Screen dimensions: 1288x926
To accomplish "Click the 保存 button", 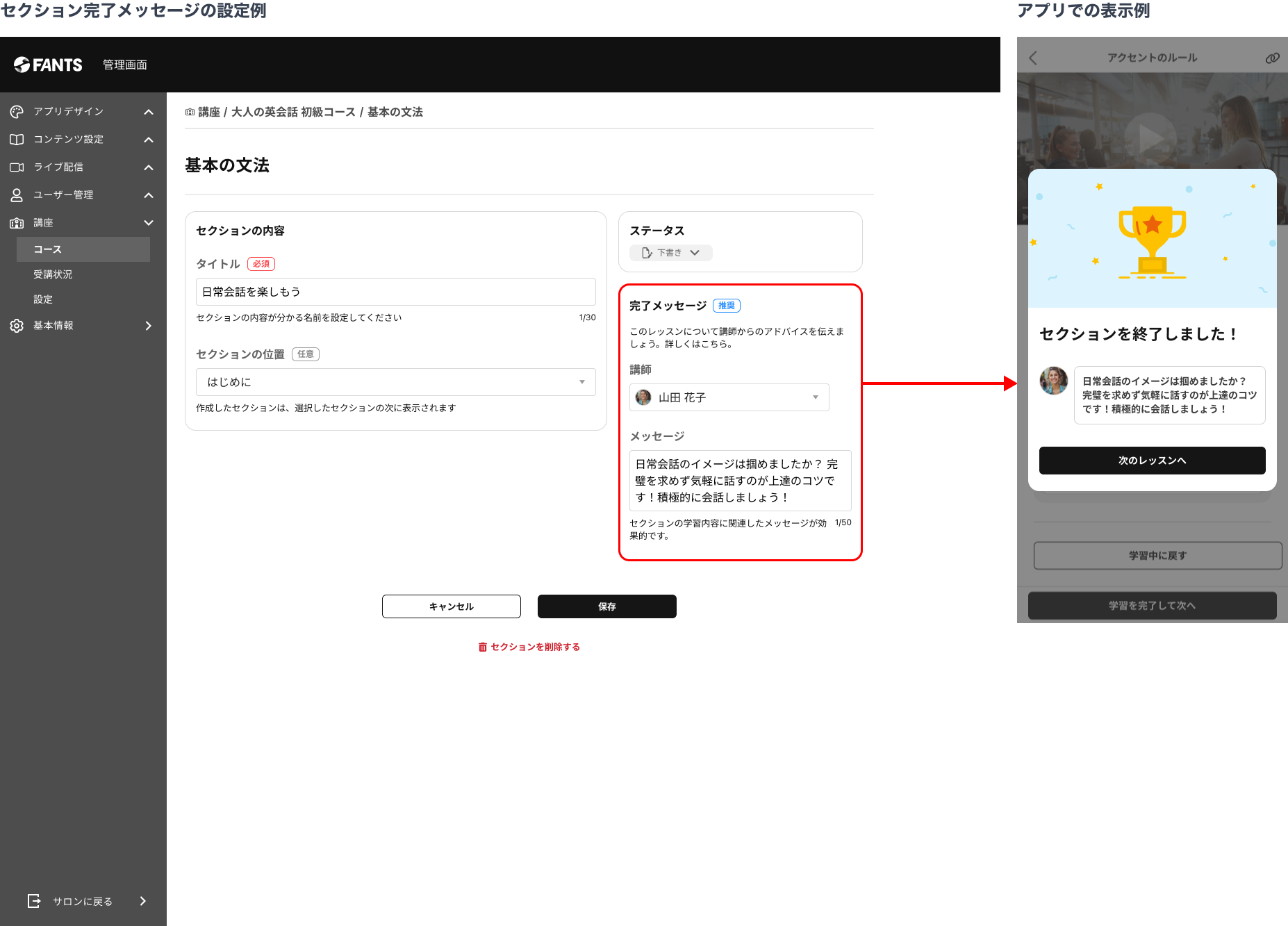I will coord(607,606).
